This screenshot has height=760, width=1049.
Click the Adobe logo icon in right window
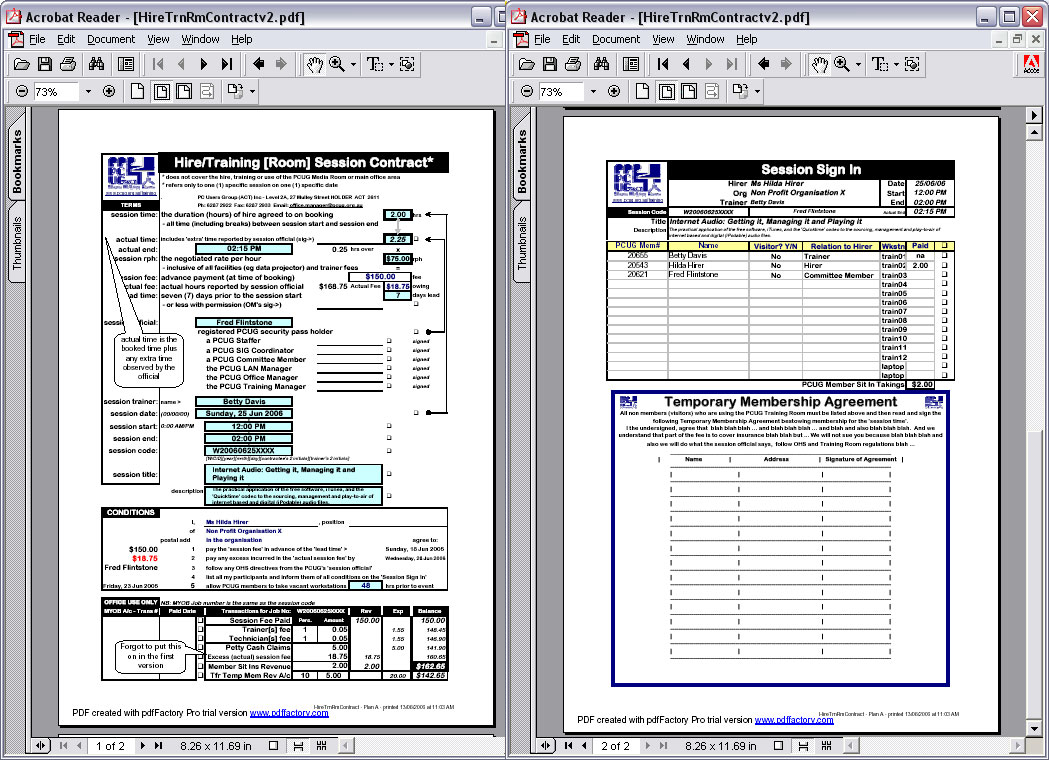pyautogui.click(x=1032, y=64)
